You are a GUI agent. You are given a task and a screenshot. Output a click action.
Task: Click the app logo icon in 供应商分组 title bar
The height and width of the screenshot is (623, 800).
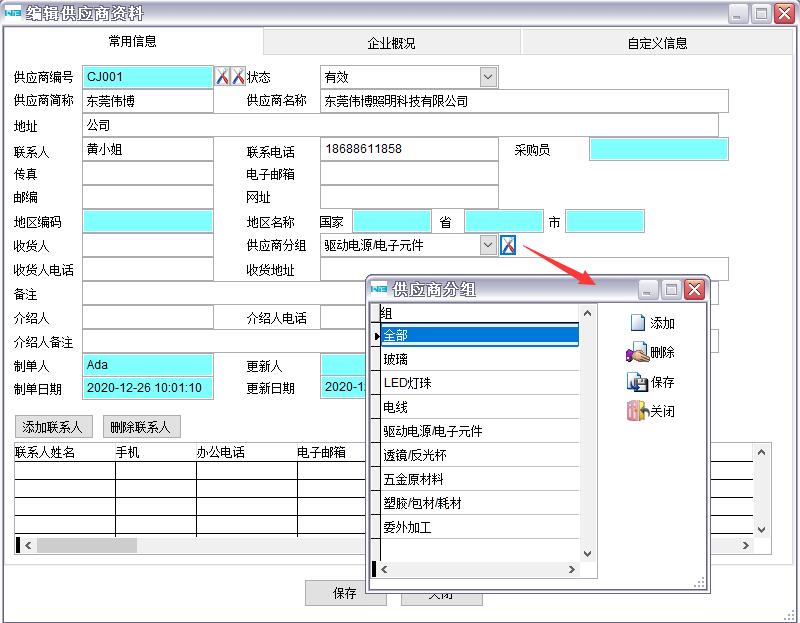[379, 289]
